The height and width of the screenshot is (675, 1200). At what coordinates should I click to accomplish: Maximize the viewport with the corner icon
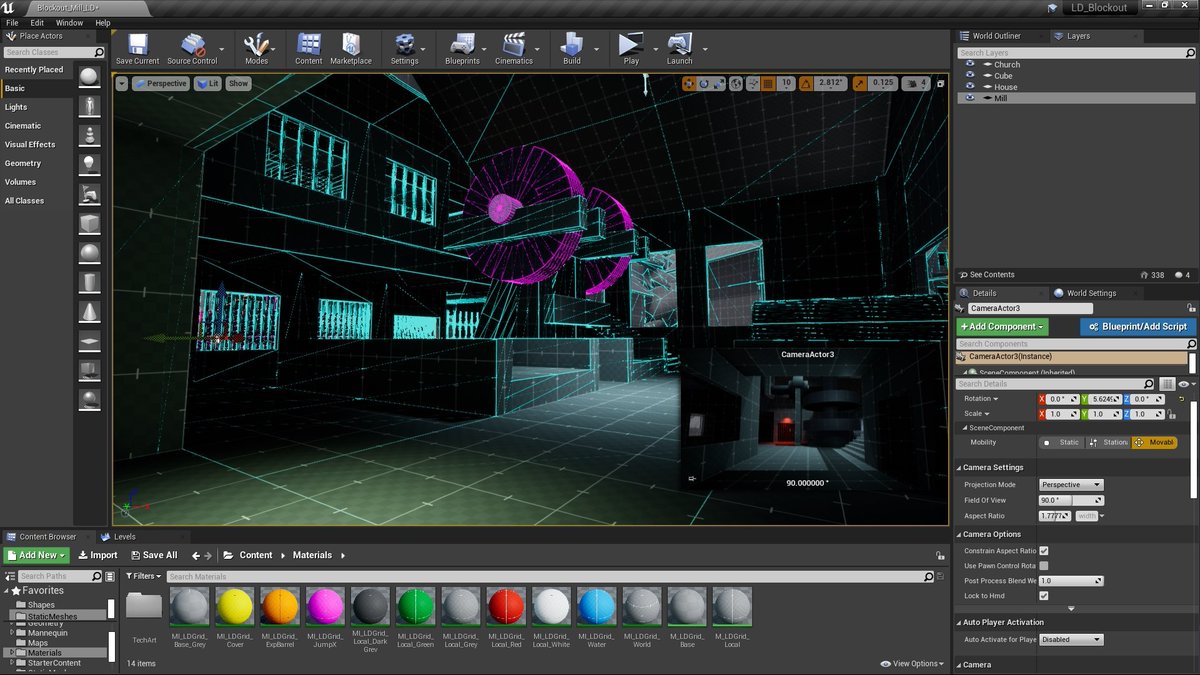click(940, 84)
